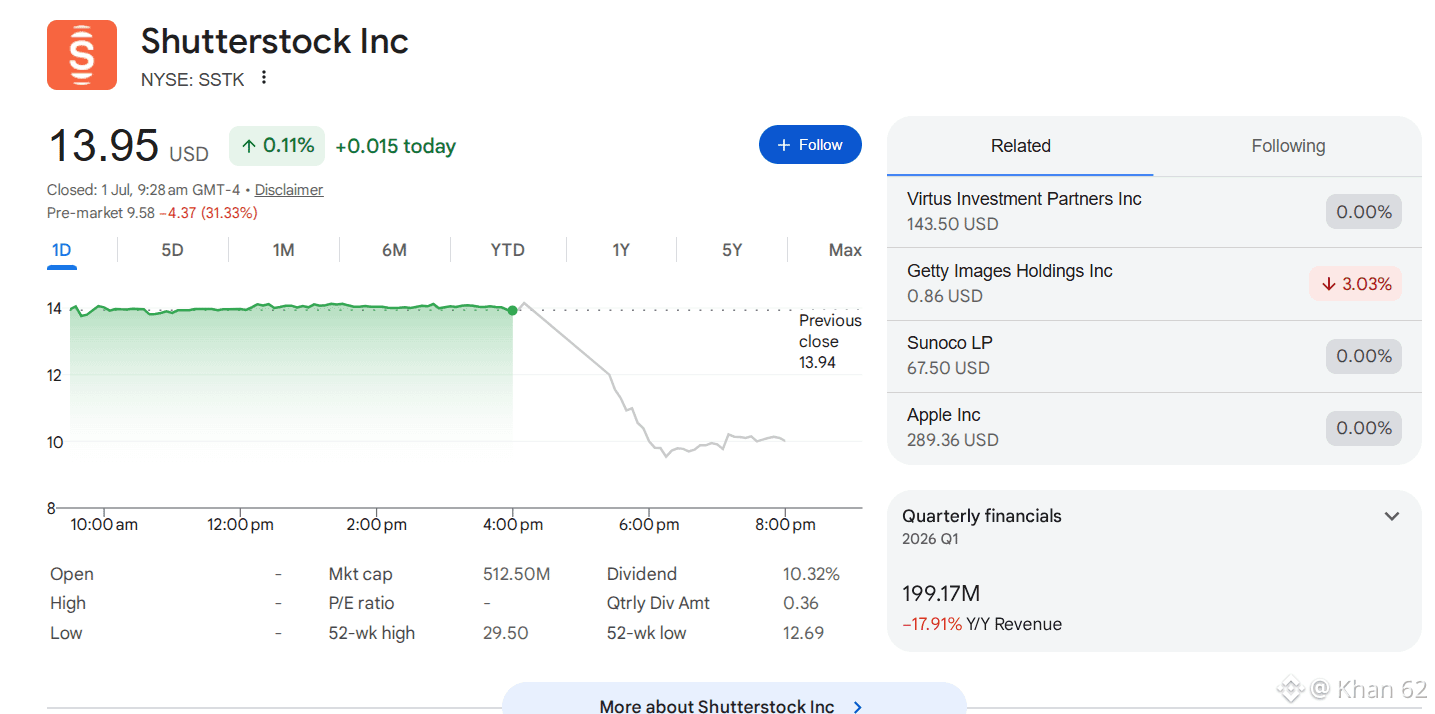The image size is (1435, 714).
Task: Select the Max chart range tab
Action: click(x=845, y=250)
